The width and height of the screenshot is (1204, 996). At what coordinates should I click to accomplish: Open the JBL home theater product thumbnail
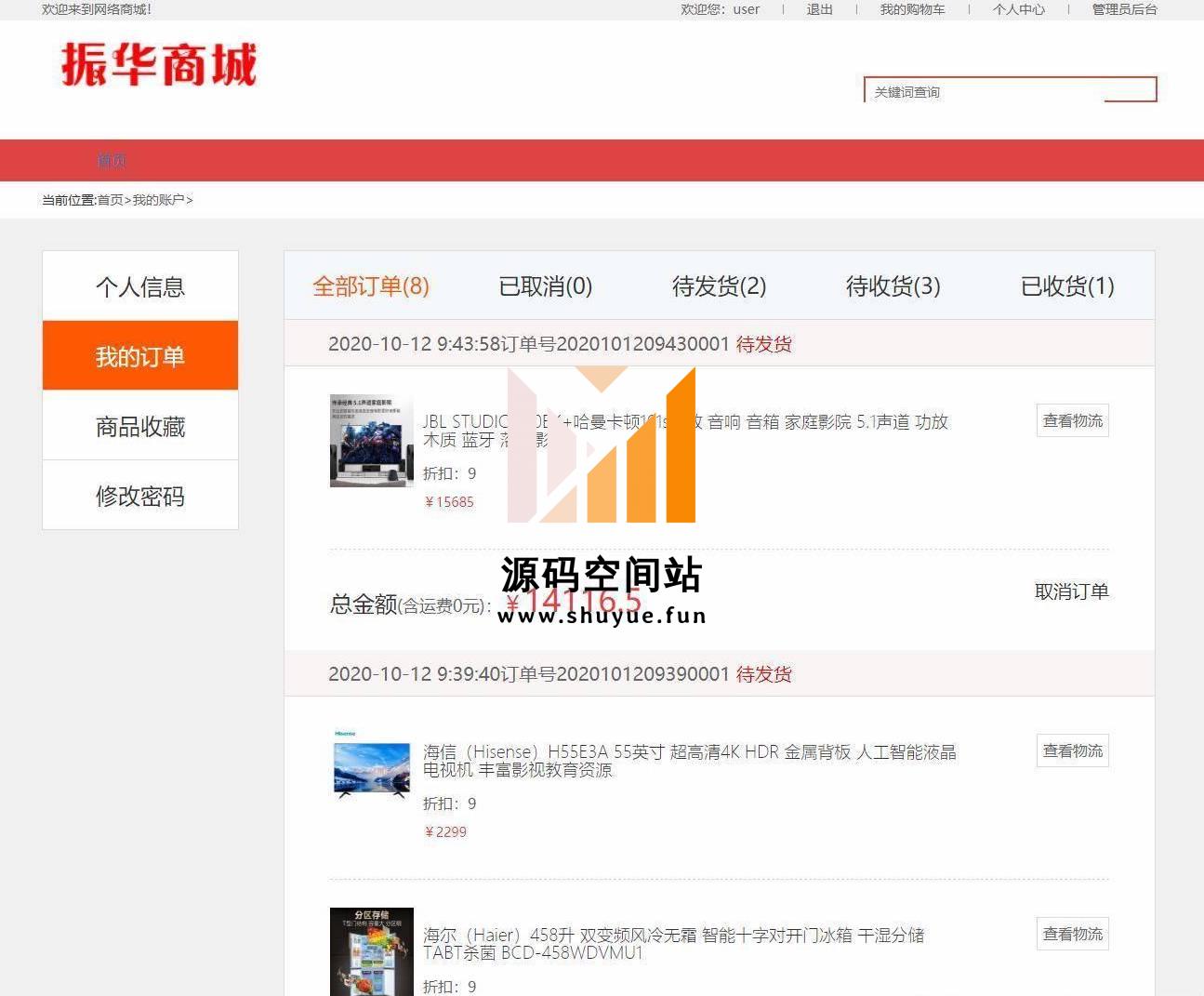point(372,440)
